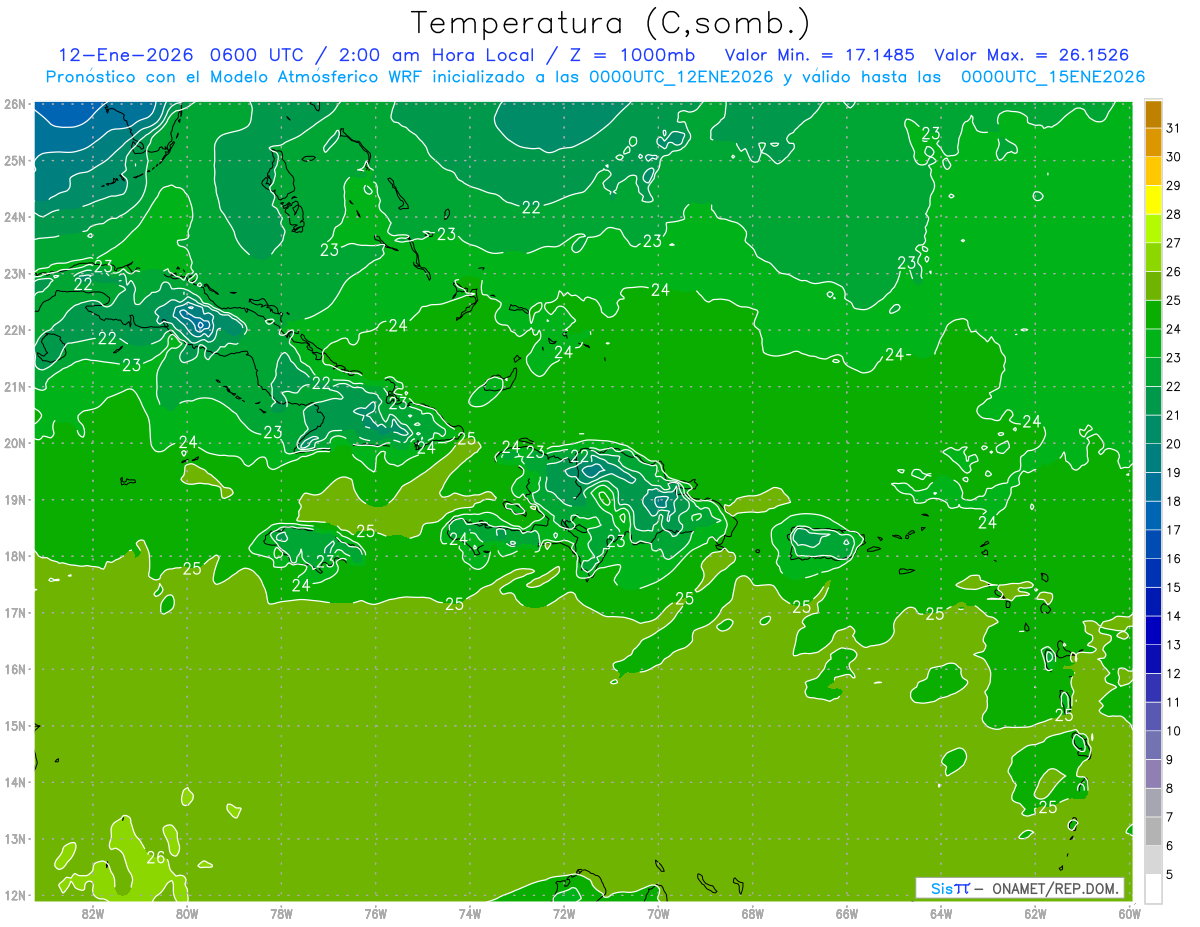The image size is (1200, 927).
Task: Click the "14N" latitude axis label
Action: click(14, 782)
